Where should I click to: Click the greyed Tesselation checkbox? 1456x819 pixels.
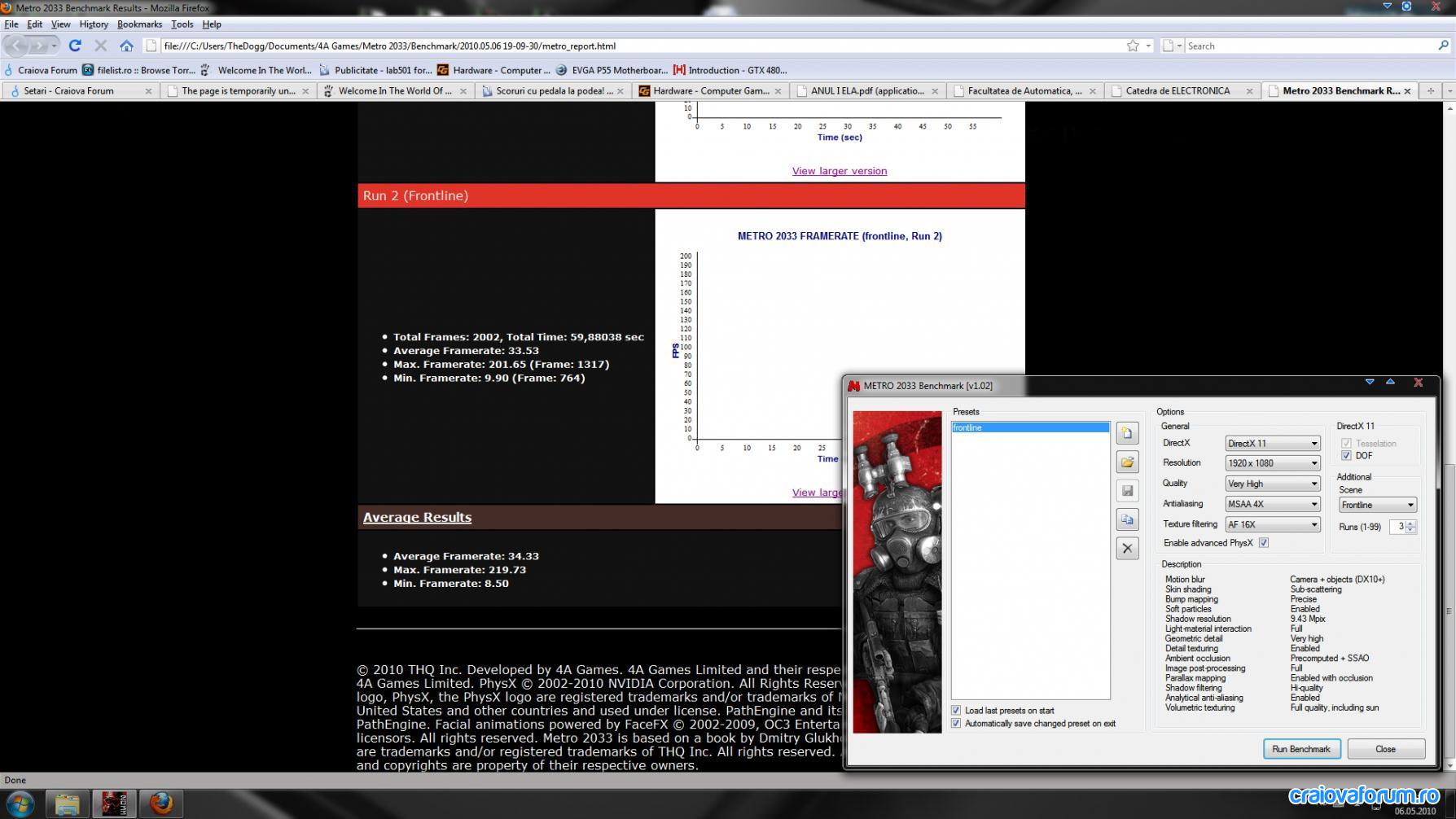click(1346, 444)
